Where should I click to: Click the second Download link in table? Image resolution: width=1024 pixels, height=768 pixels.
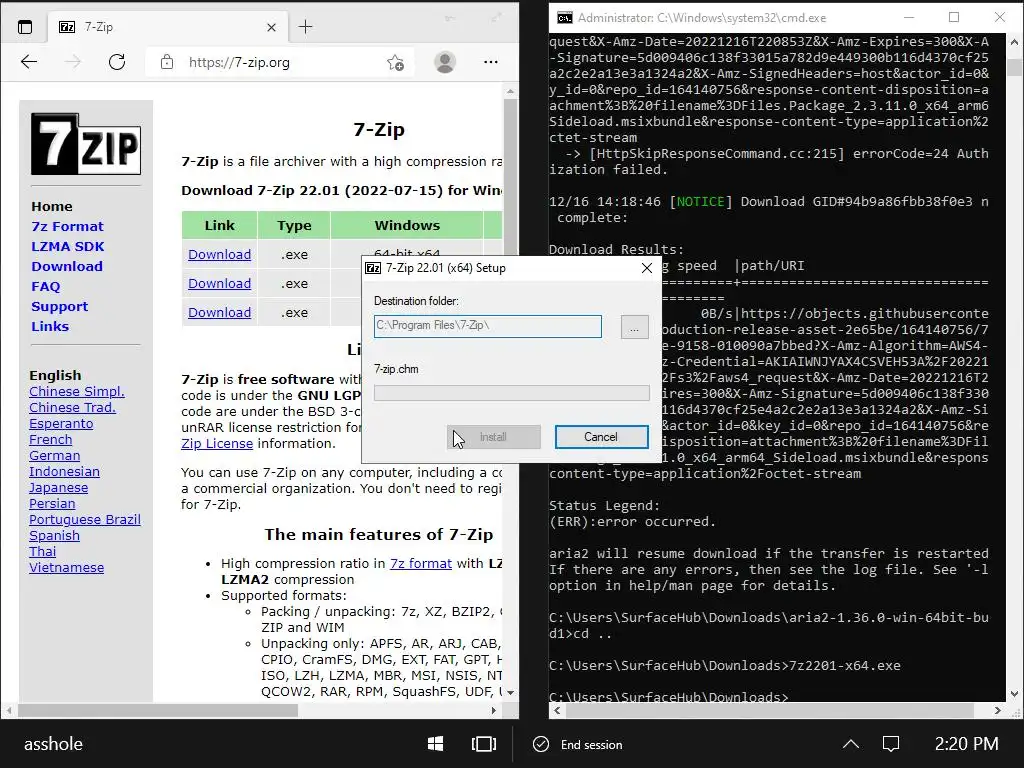coord(219,283)
